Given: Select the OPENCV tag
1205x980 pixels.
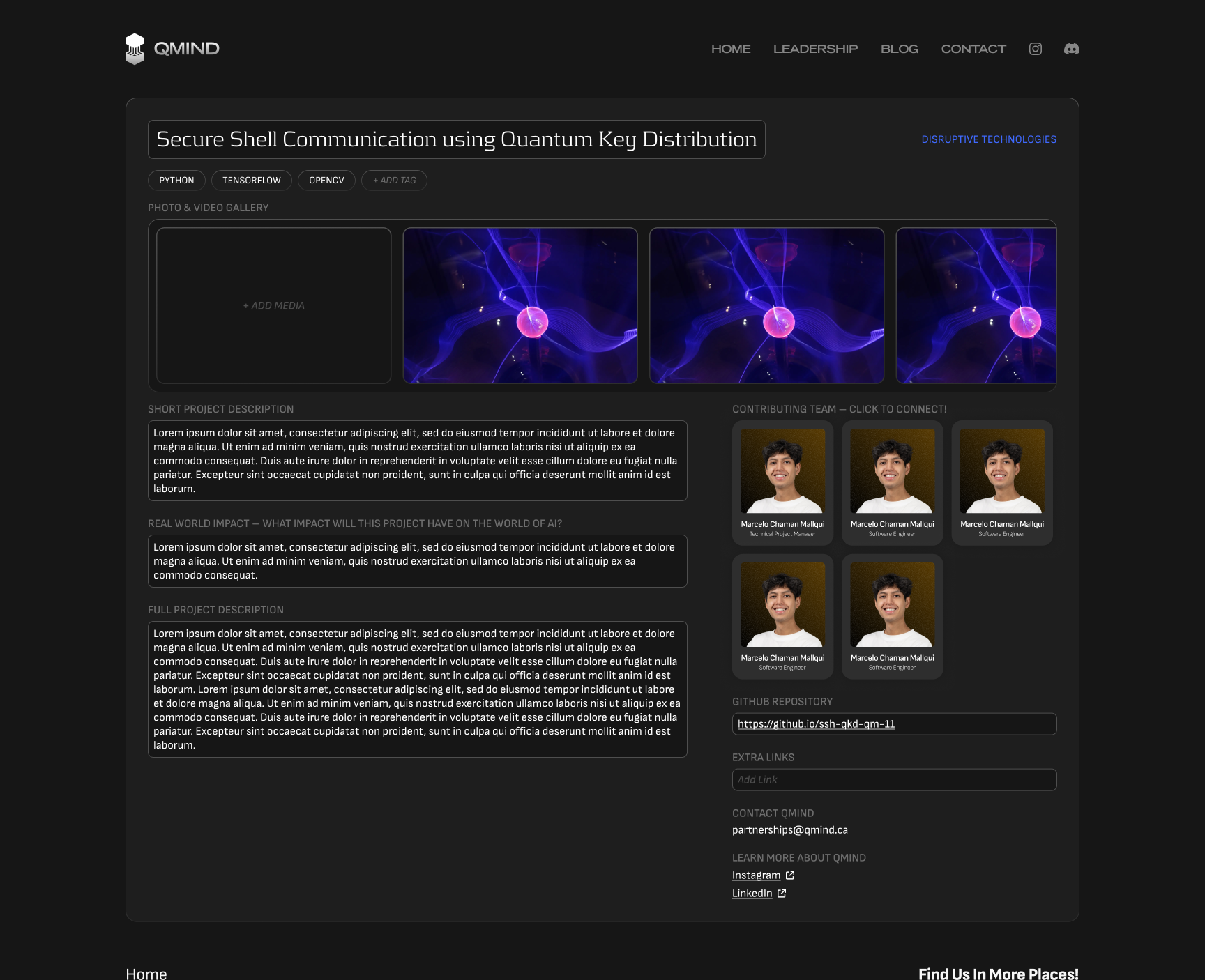Looking at the screenshot, I should click(x=326, y=181).
